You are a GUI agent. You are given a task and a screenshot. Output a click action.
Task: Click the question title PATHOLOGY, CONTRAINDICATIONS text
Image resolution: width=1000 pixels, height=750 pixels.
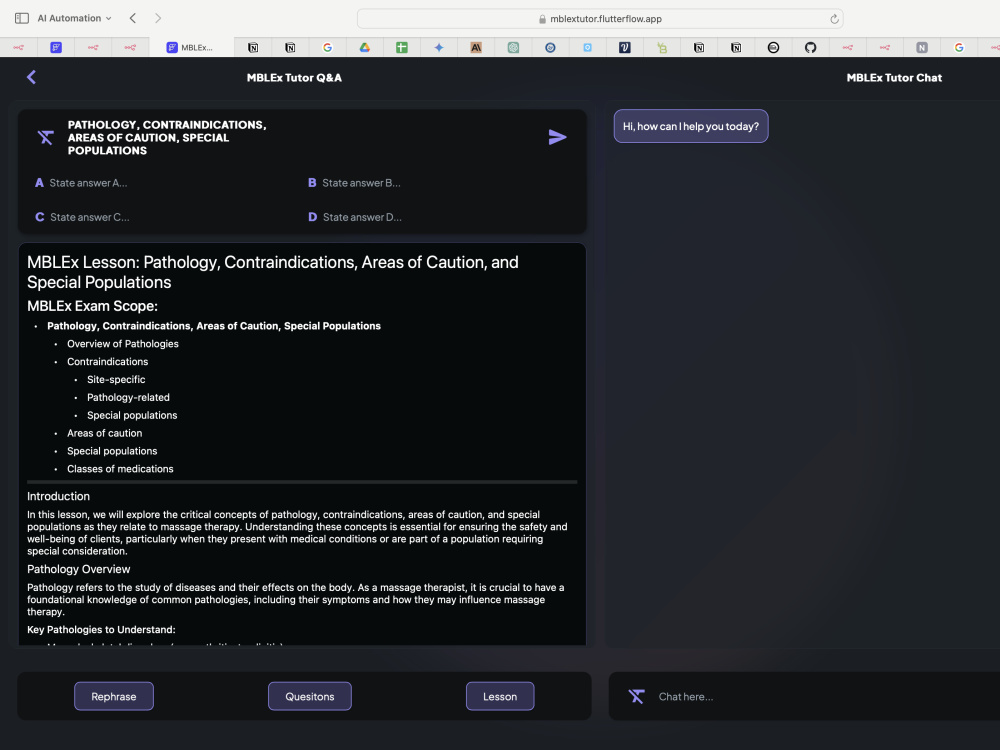point(167,138)
